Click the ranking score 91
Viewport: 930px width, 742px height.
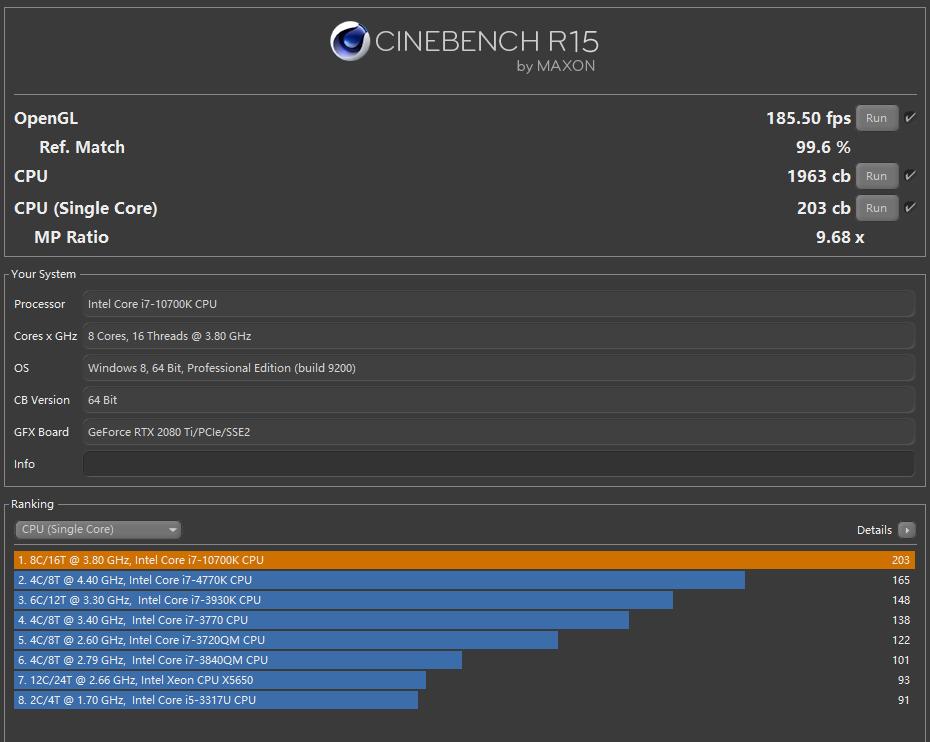pyautogui.click(x=903, y=700)
